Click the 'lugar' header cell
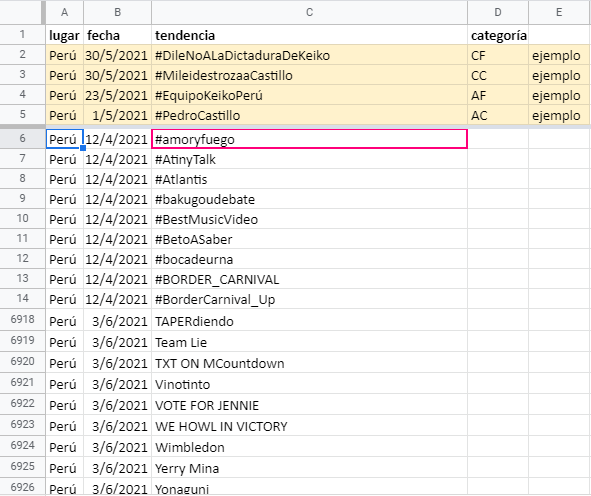The height and width of the screenshot is (496, 591). (x=64, y=35)
